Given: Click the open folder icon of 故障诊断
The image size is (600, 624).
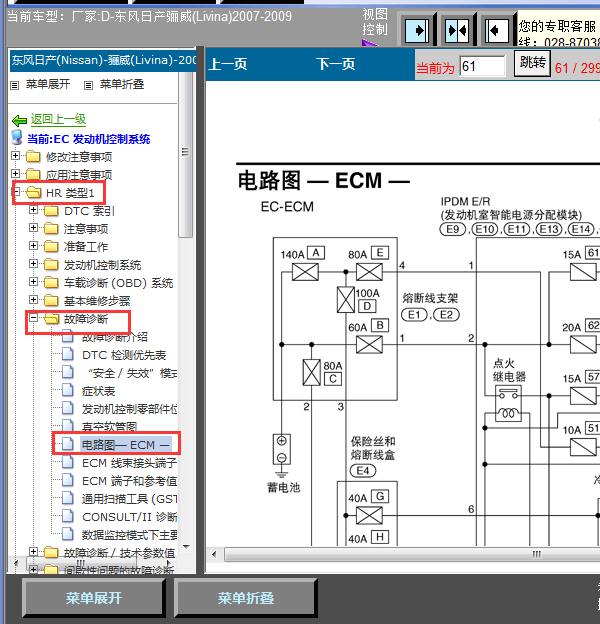Looking at the screenshot, I should [x=52, y=319].
